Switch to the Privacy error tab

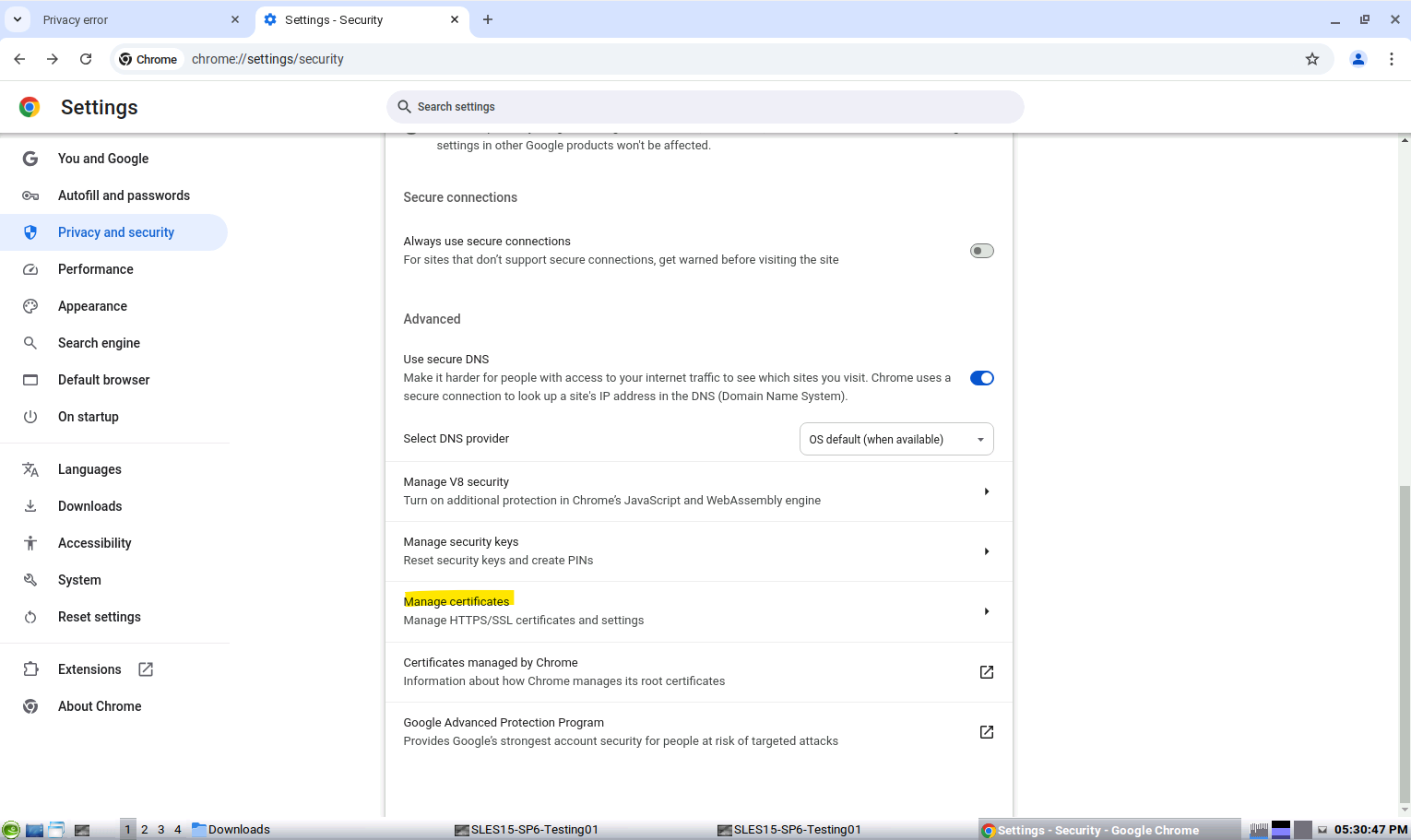pyautogui.click(x=138, y=19)
